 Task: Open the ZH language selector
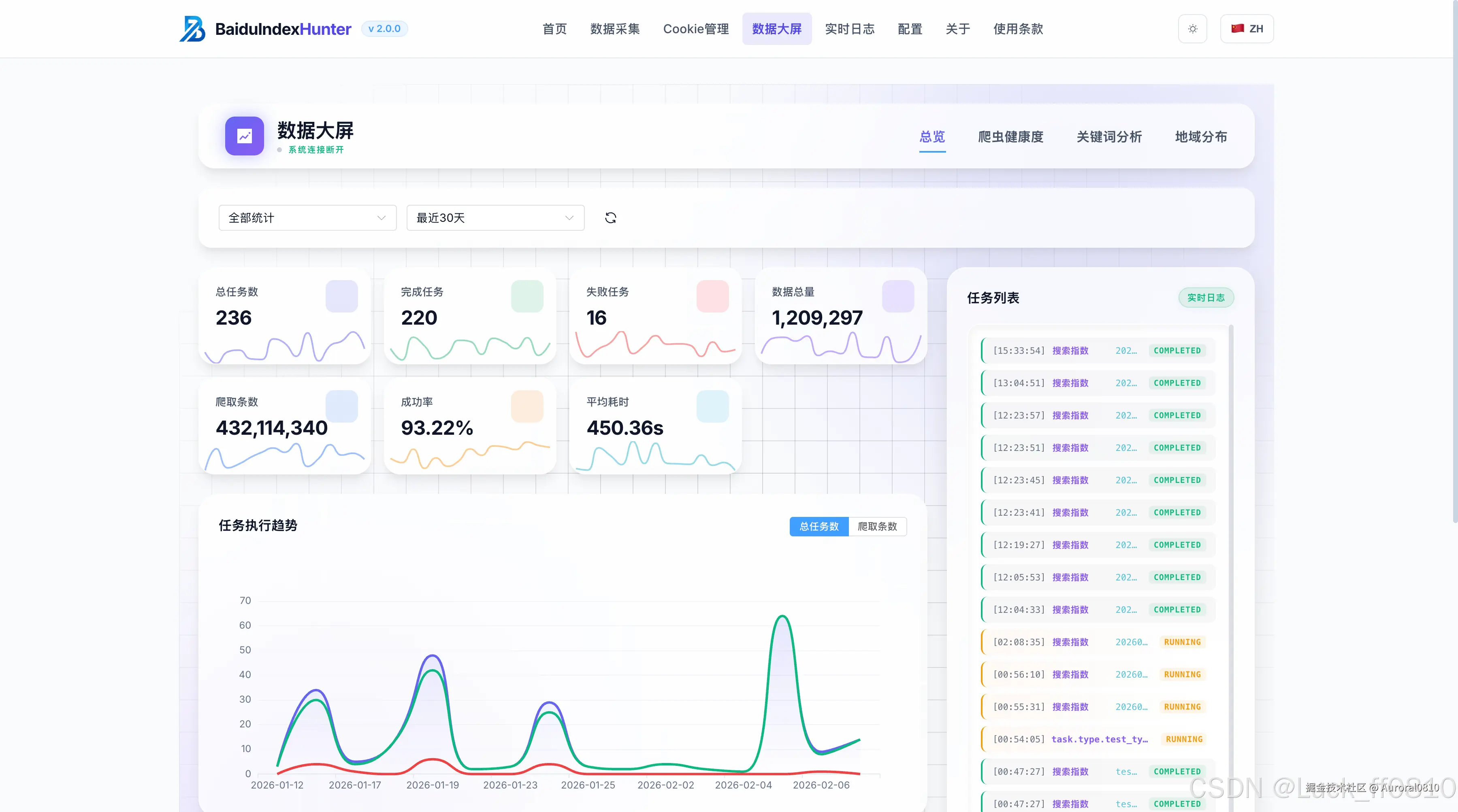pyautogui.click(x=1247, y=29)
